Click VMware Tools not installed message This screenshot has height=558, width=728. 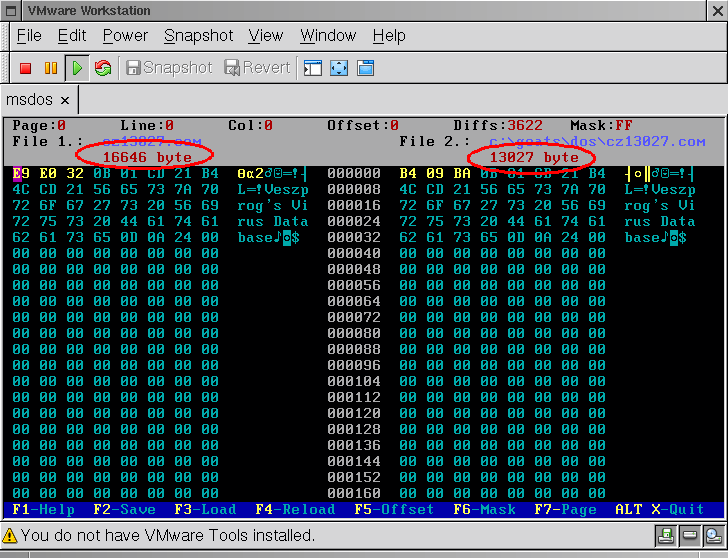168,536
